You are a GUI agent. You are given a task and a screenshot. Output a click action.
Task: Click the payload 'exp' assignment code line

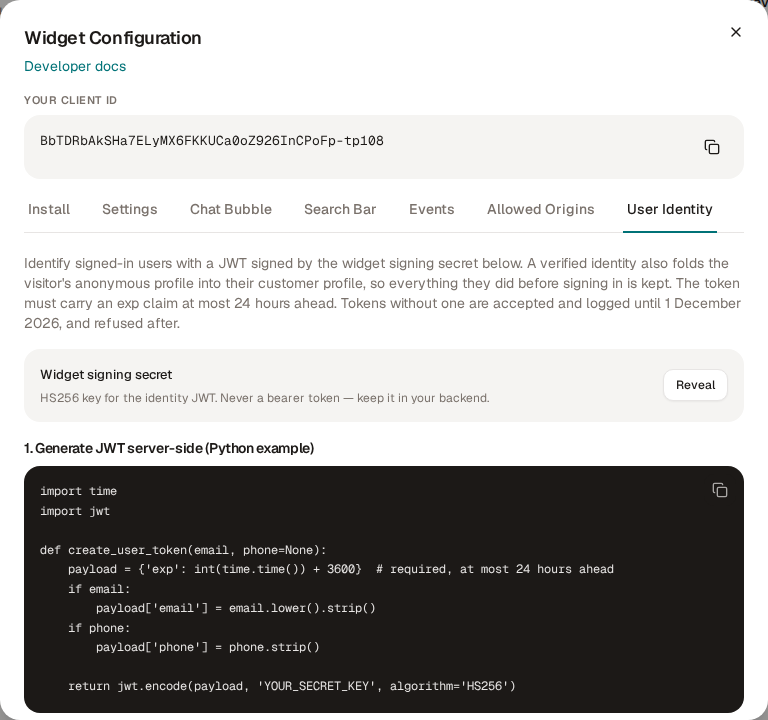click(341, 569)
